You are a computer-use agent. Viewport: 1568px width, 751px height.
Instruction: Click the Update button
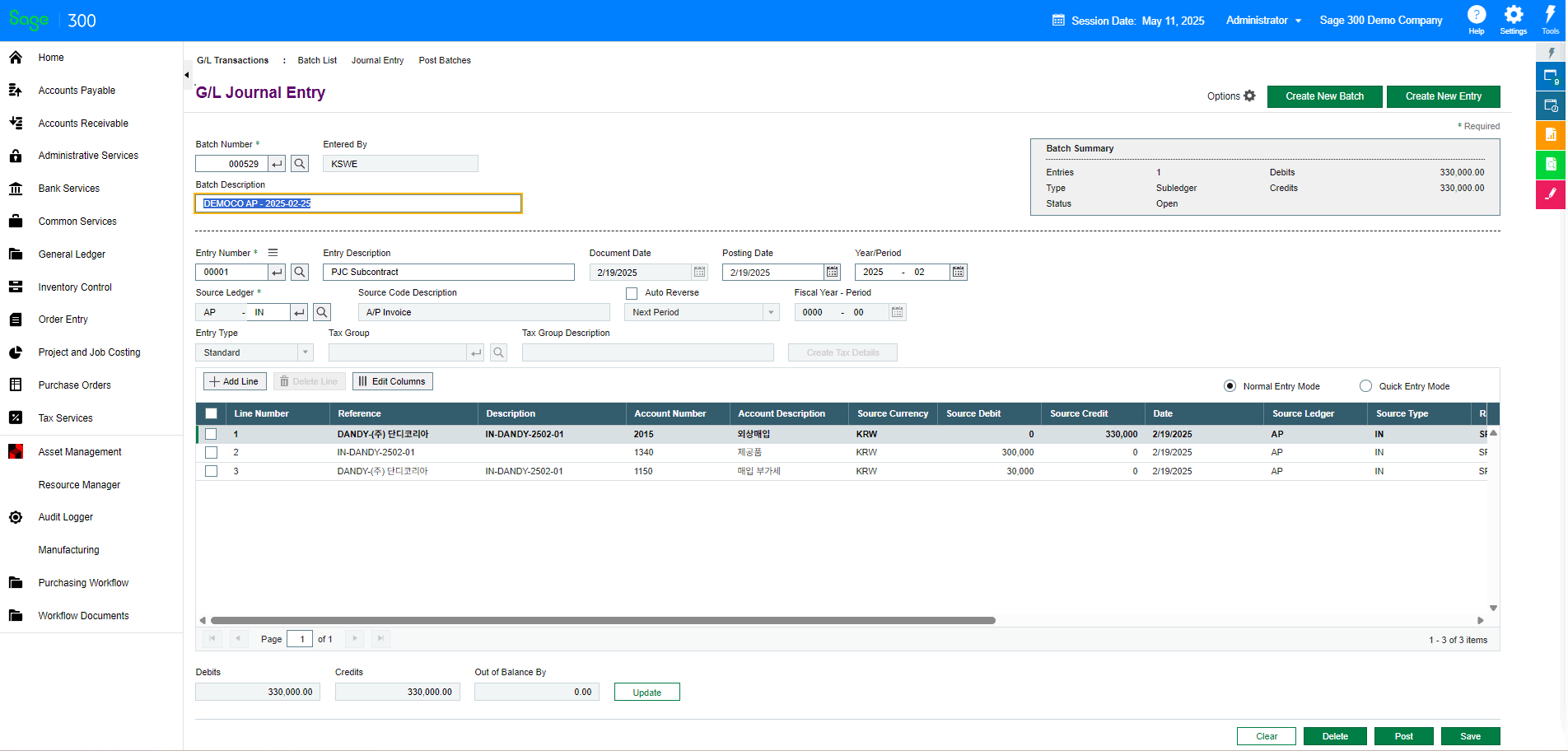click(x=647, y=693)
